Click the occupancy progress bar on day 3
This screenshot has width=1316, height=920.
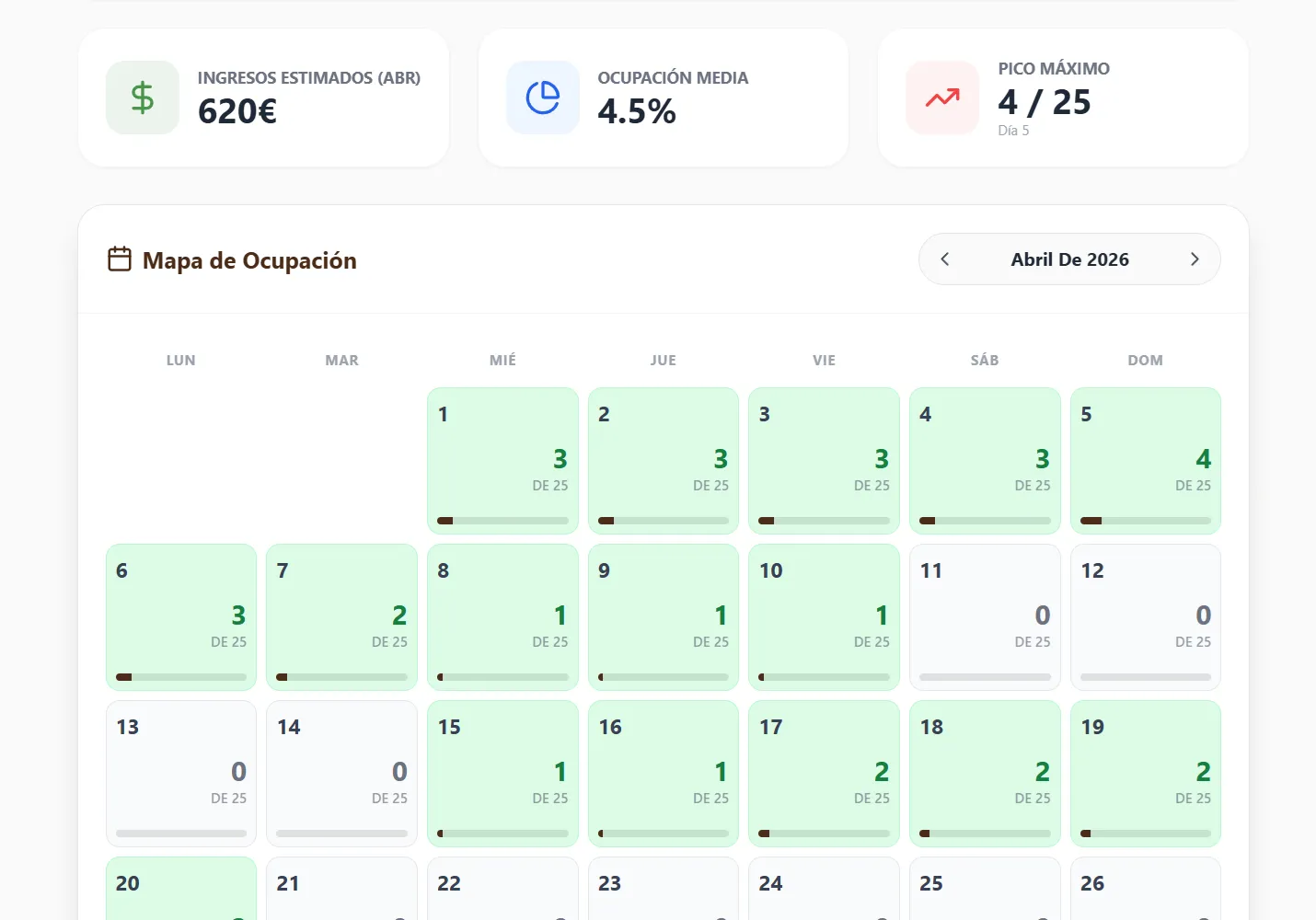[824, 521]
